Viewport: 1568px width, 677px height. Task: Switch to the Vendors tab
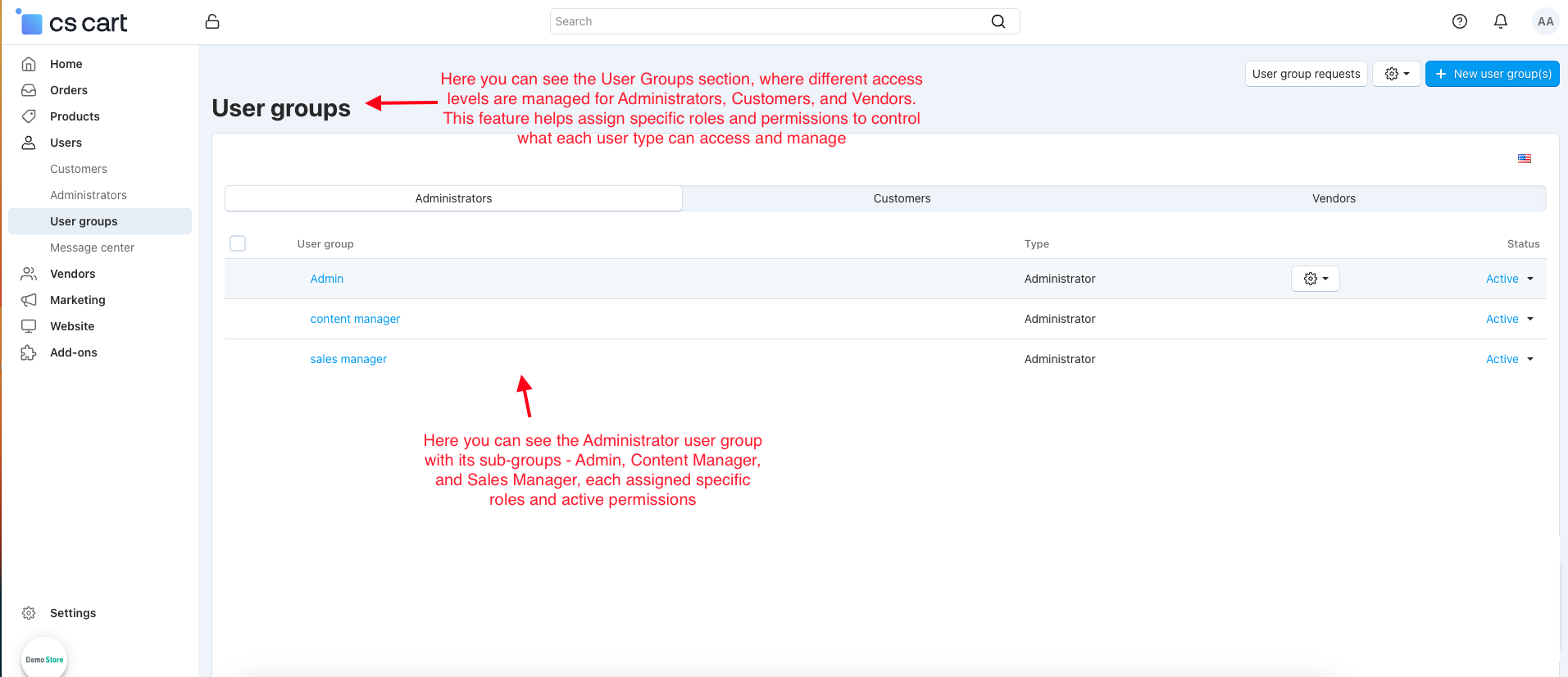coord(1333,198)
